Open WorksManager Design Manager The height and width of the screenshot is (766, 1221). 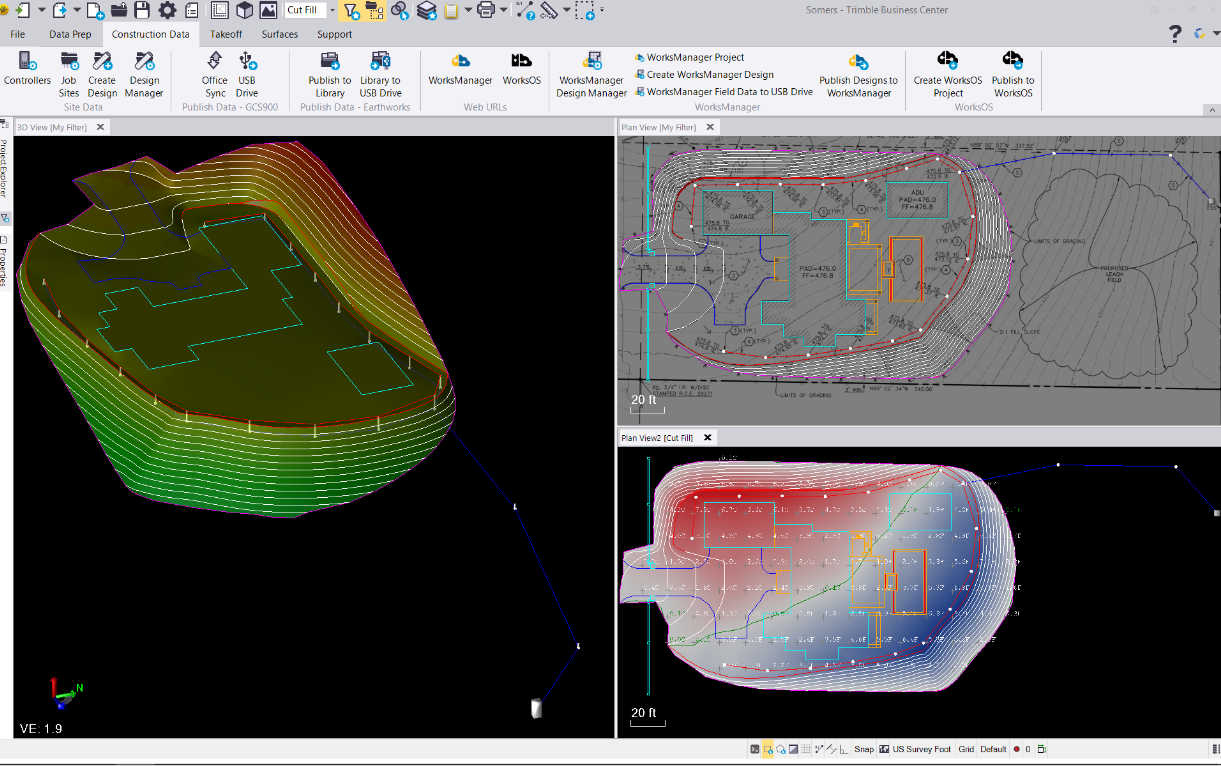tap(590, 75)
